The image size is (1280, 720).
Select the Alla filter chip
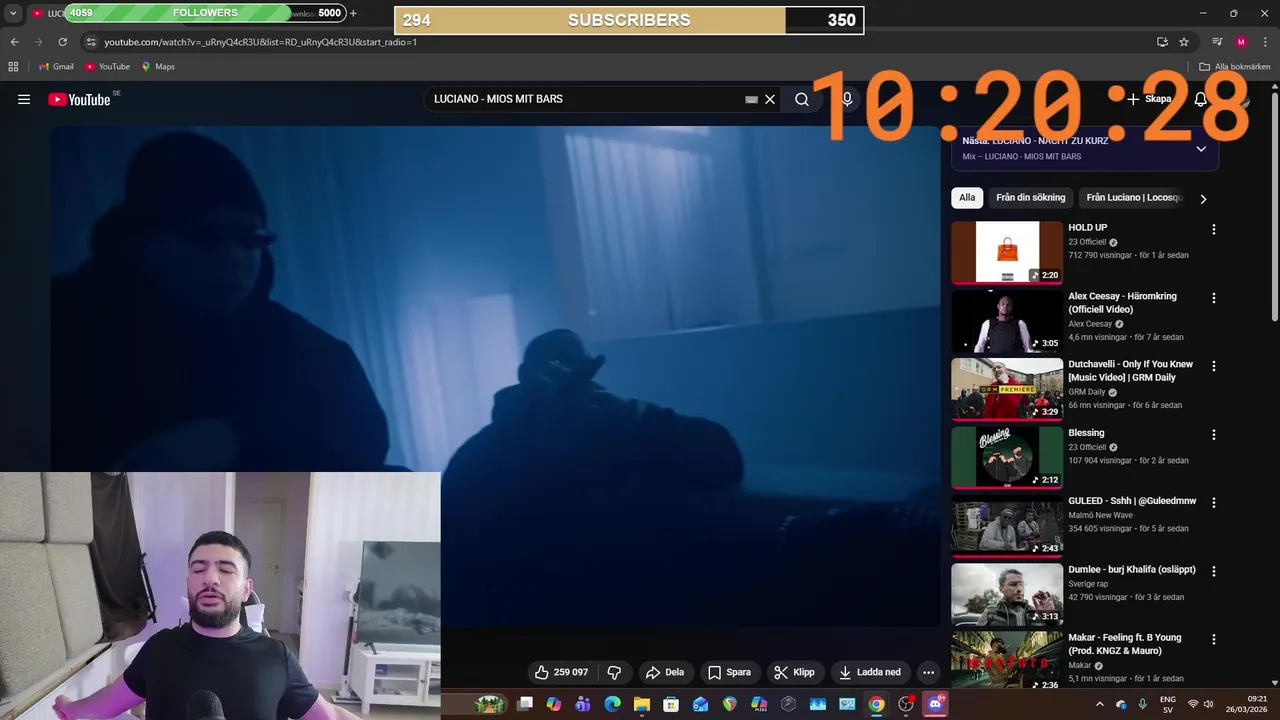pos(967,198)
